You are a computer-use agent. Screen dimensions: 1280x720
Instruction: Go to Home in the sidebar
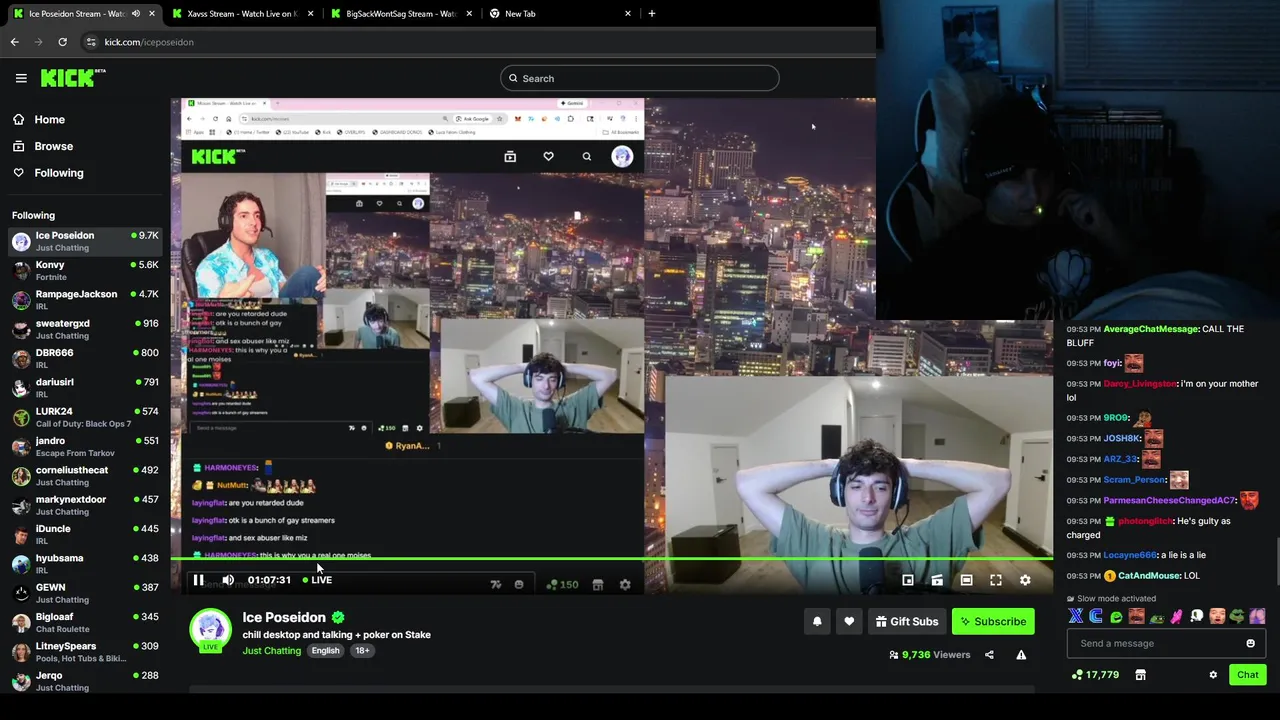point(49,120)
